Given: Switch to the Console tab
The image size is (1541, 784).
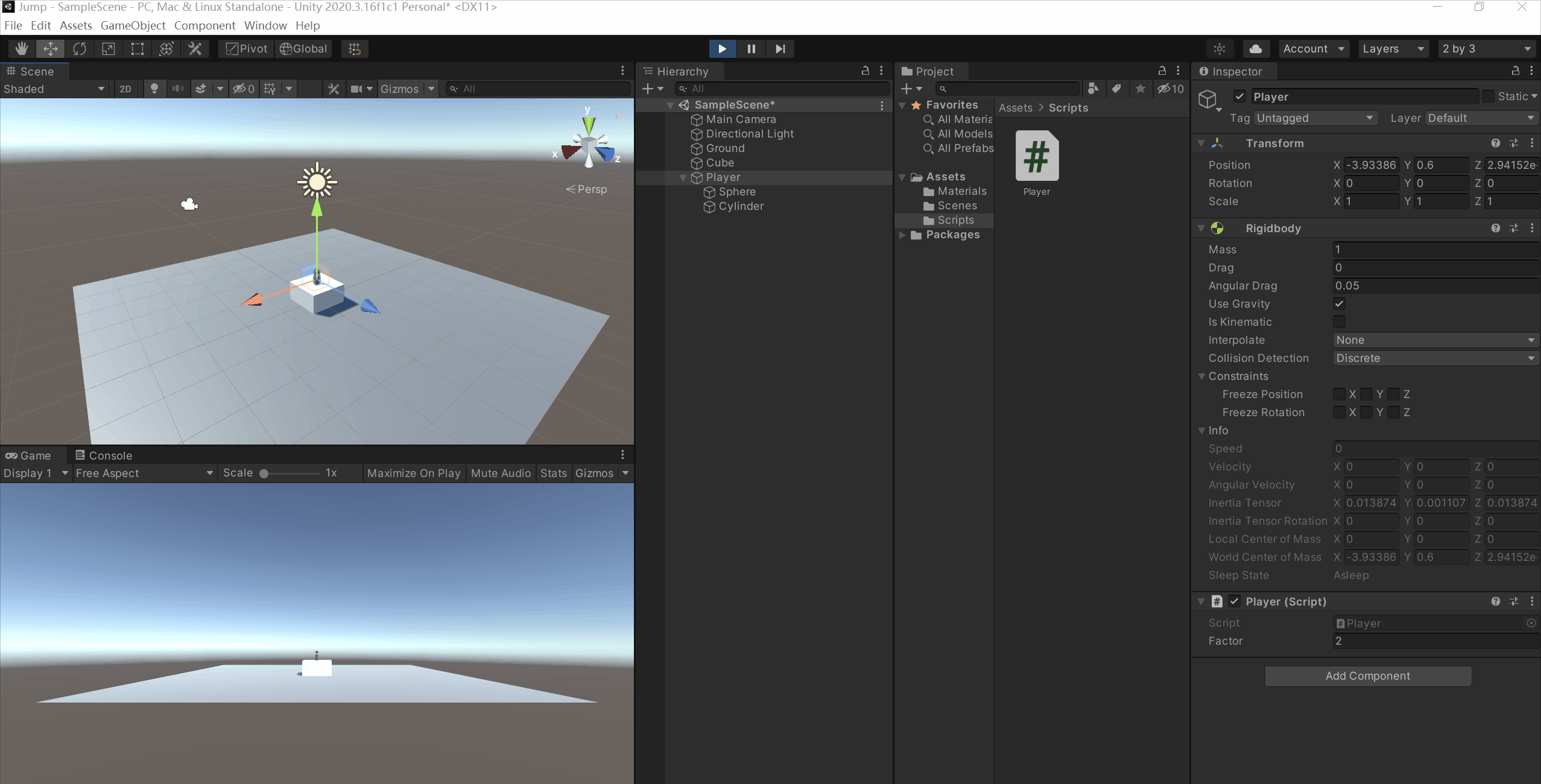Looking at the screenshot, I should pos(104,455).
